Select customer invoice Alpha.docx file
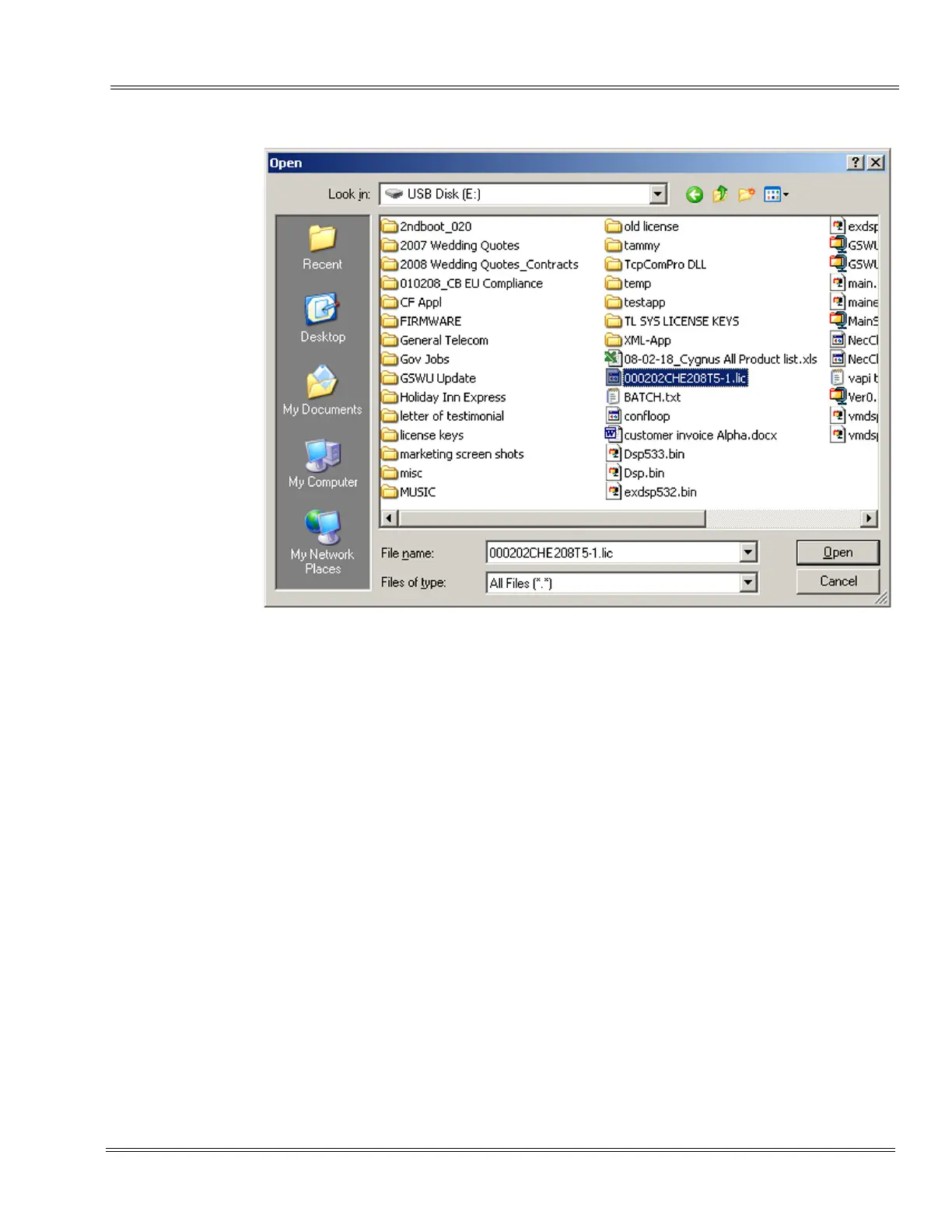Image resolution: width=952 pixels, height=1232 pixels. click(691, 436)
